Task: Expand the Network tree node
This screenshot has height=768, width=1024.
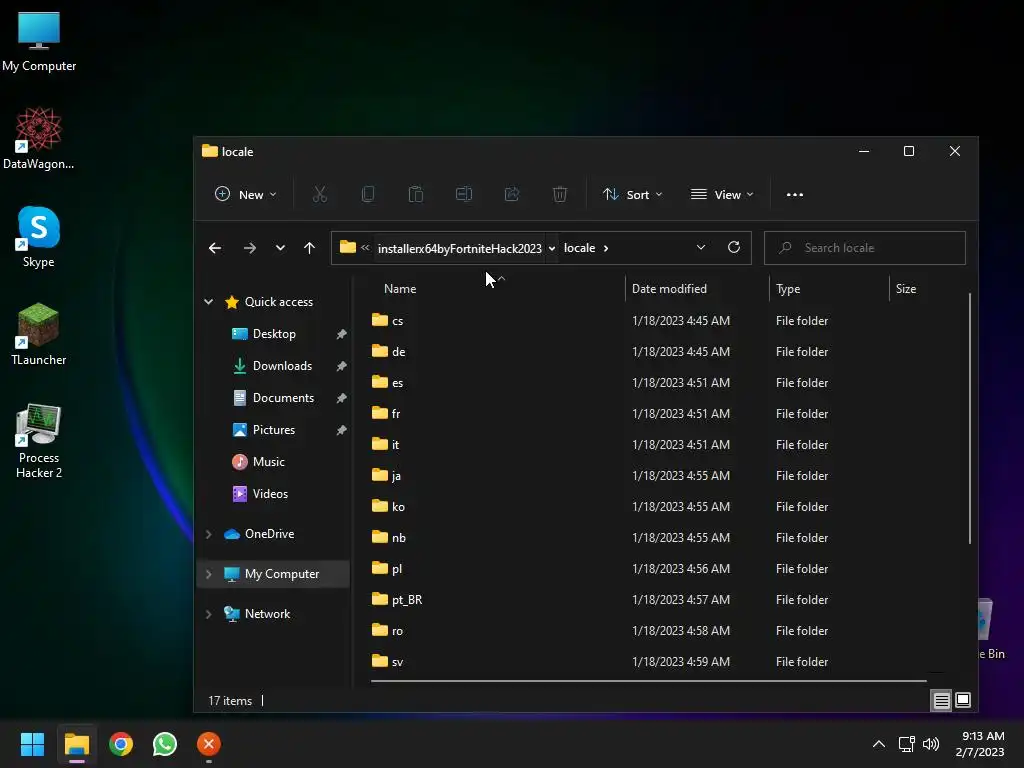Action: point(208,614)
